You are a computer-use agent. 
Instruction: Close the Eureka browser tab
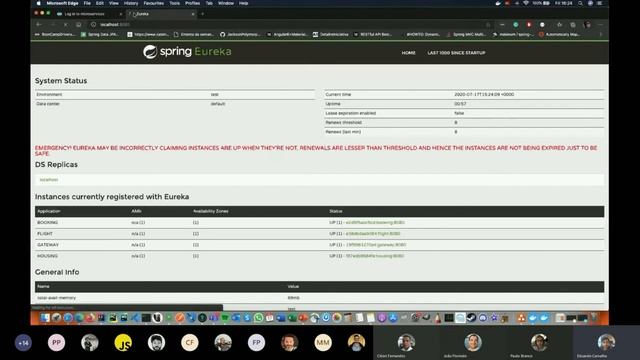[x=193, y=14]
